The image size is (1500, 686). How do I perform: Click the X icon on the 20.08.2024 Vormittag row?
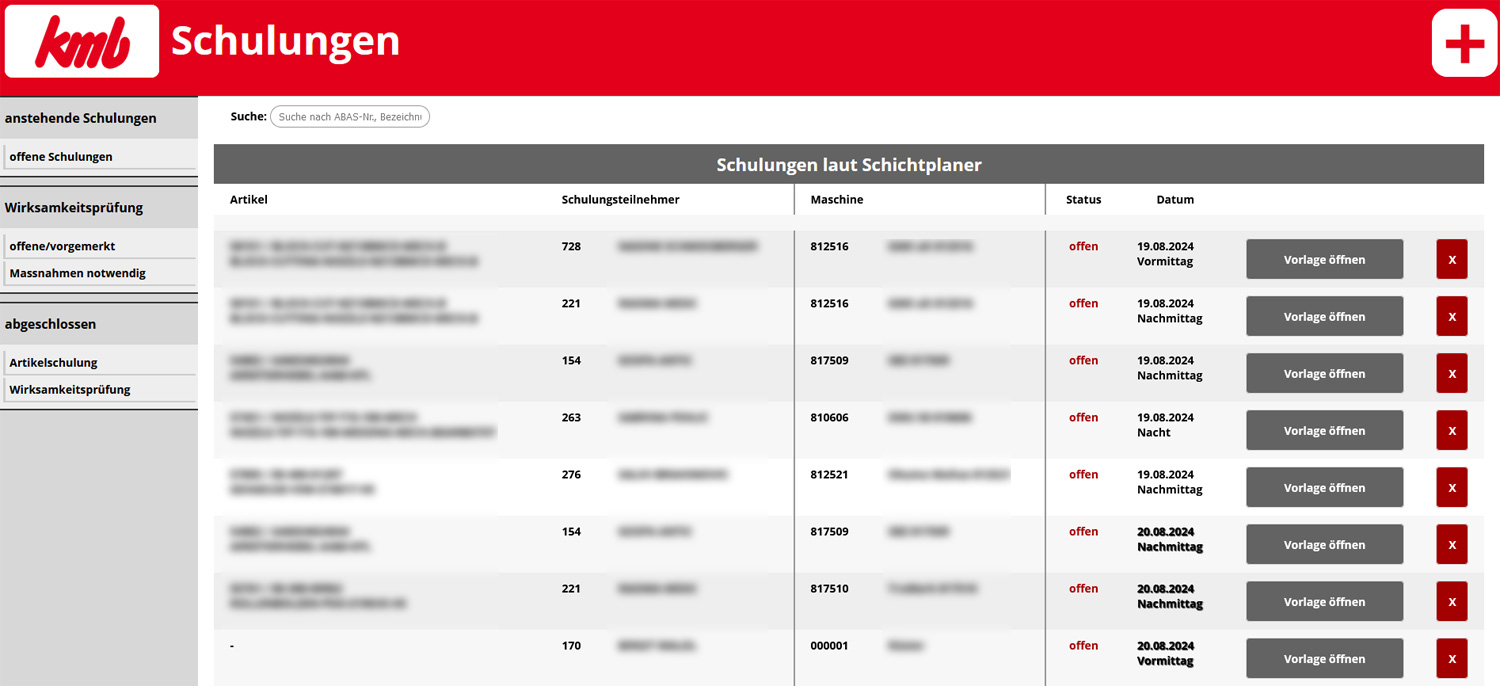pyautogui.click(x=1451, y=658)
